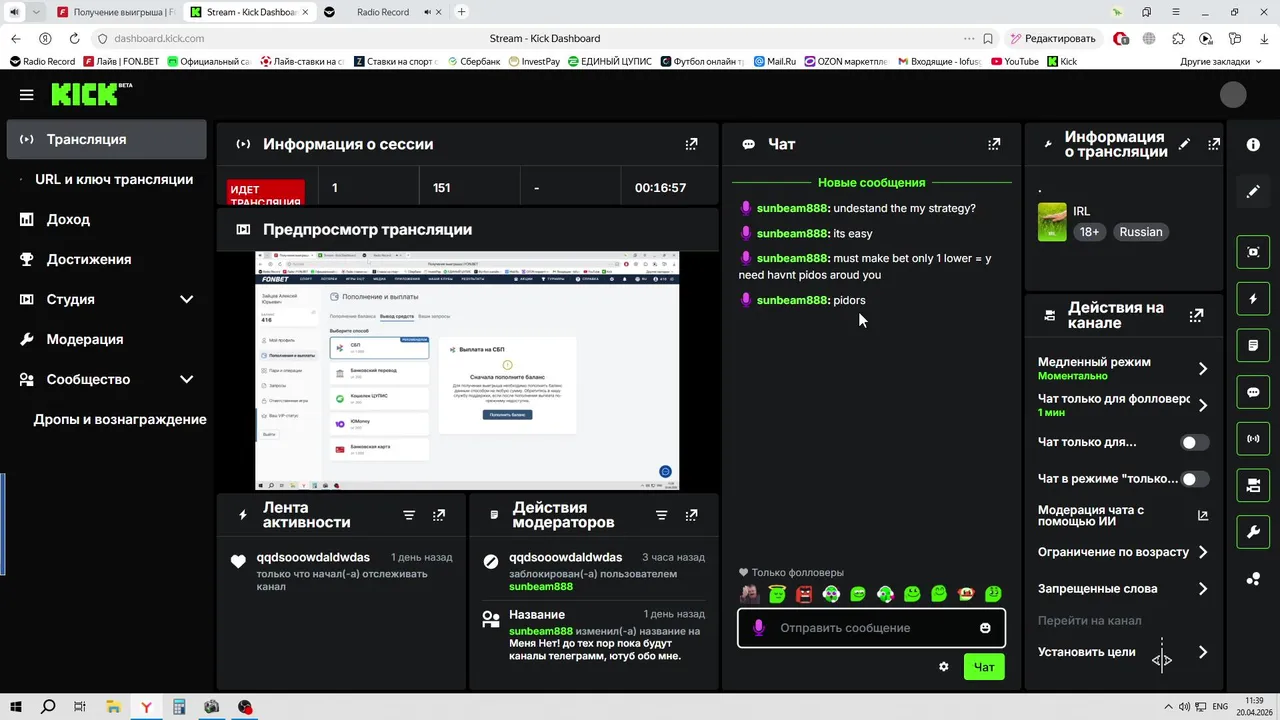1280x720 pixels.
Task: Open Запрещенные слова chevron
Action: point(1203,589)
